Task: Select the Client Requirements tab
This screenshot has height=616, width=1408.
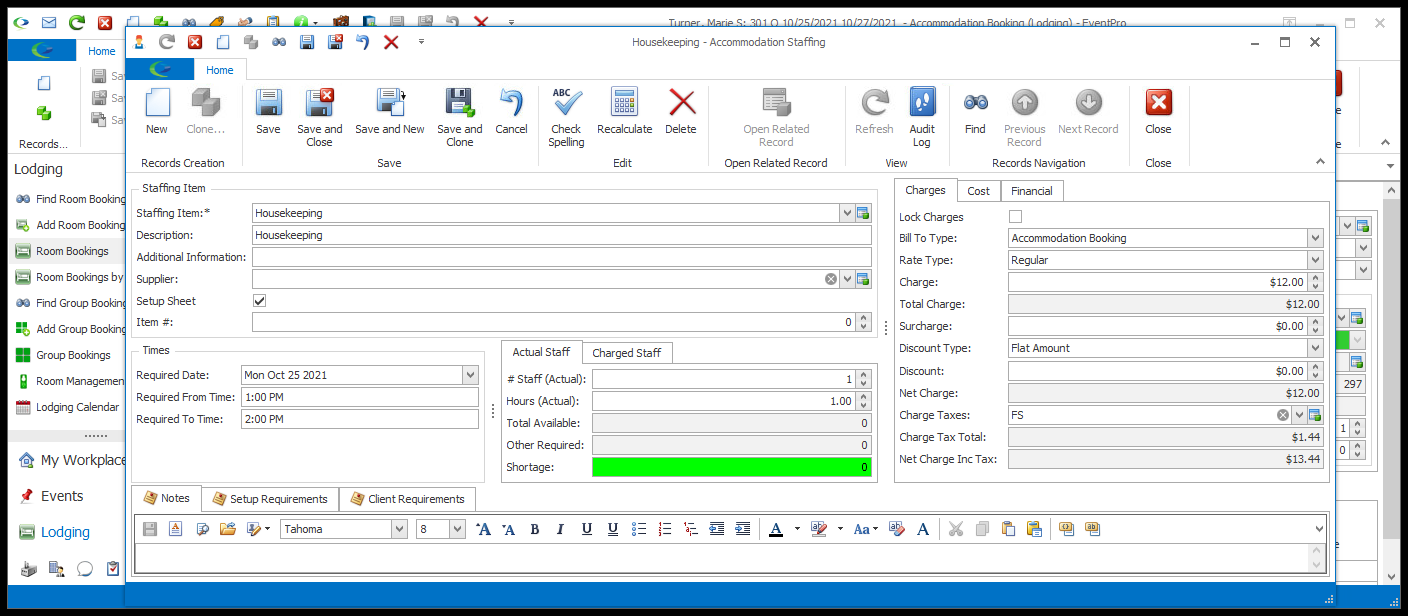Action: (x=407, y=499)
